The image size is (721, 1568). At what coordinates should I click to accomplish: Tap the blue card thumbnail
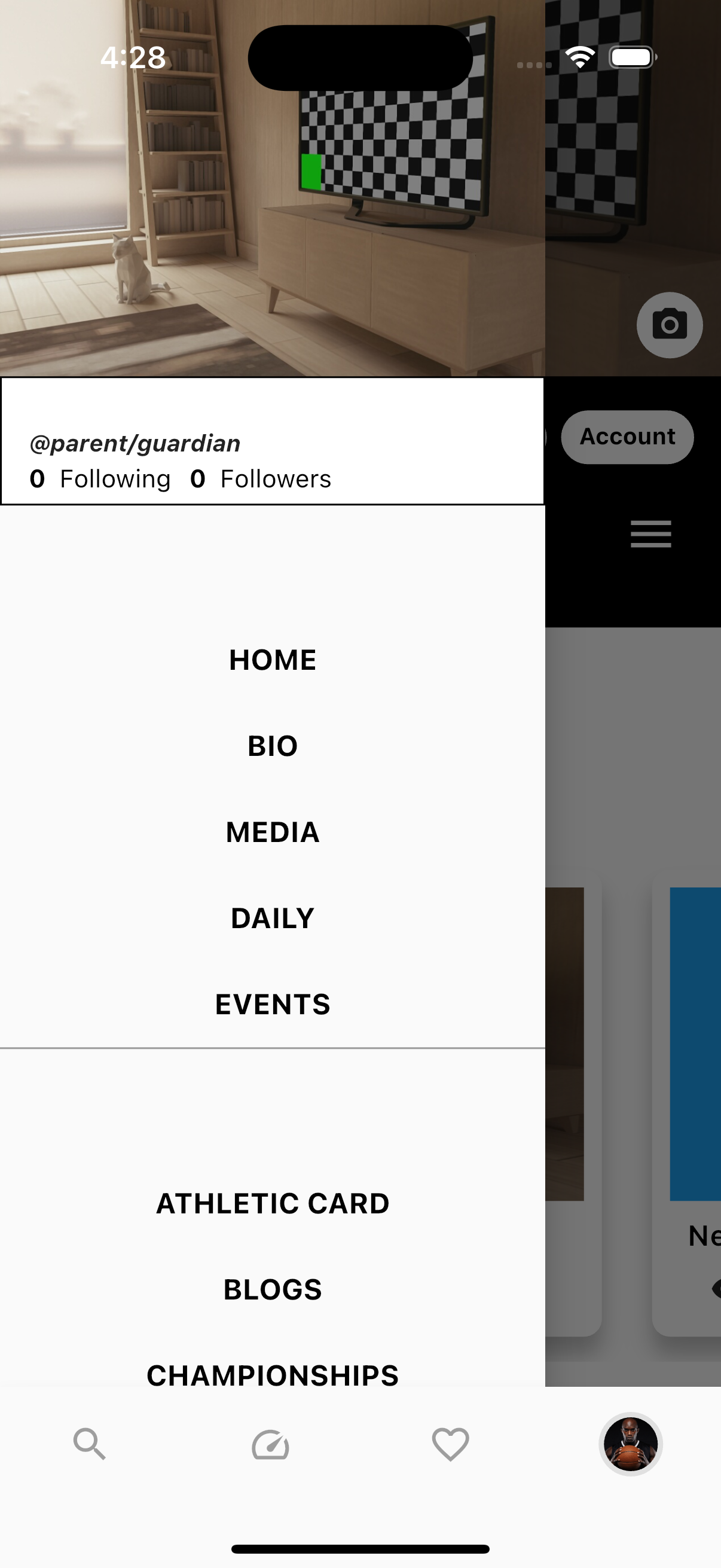[x=695, y=1044]
